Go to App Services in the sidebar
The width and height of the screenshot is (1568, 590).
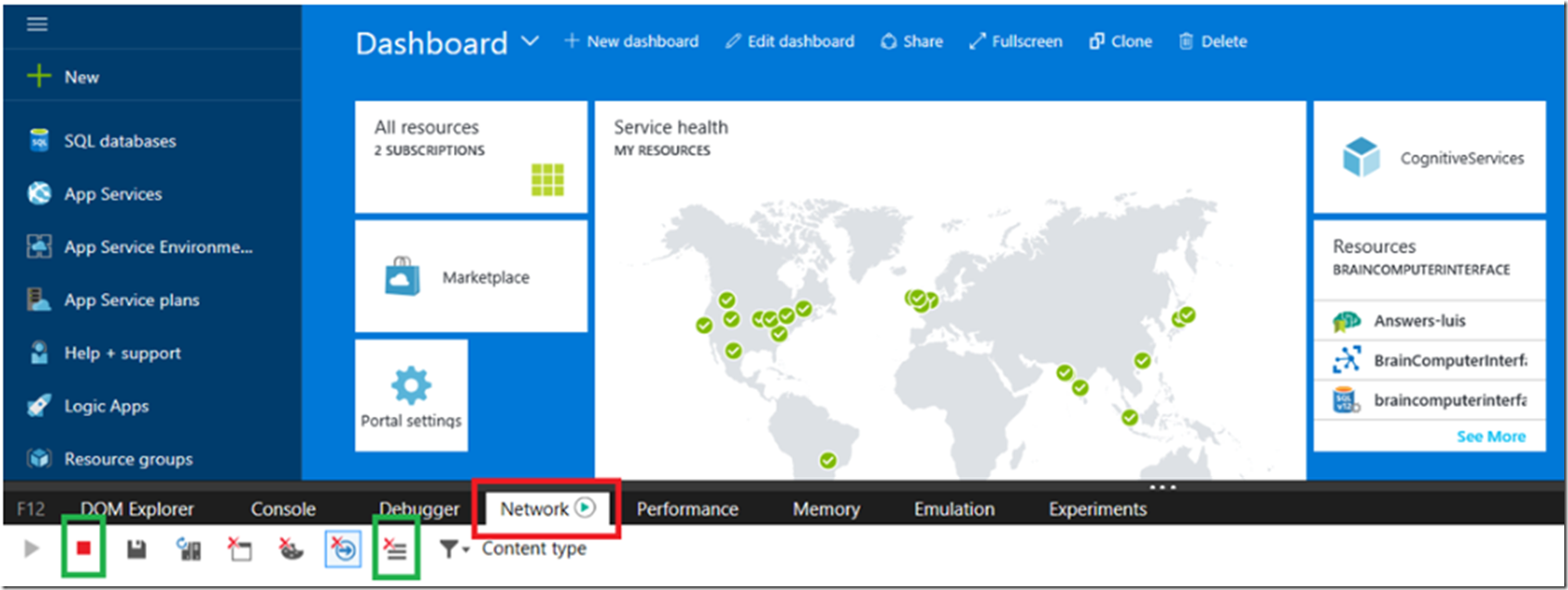(x=113, y=193)
